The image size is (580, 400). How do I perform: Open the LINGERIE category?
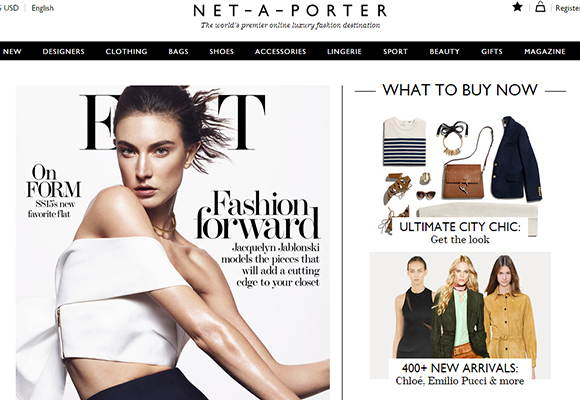tap(344, 51)
